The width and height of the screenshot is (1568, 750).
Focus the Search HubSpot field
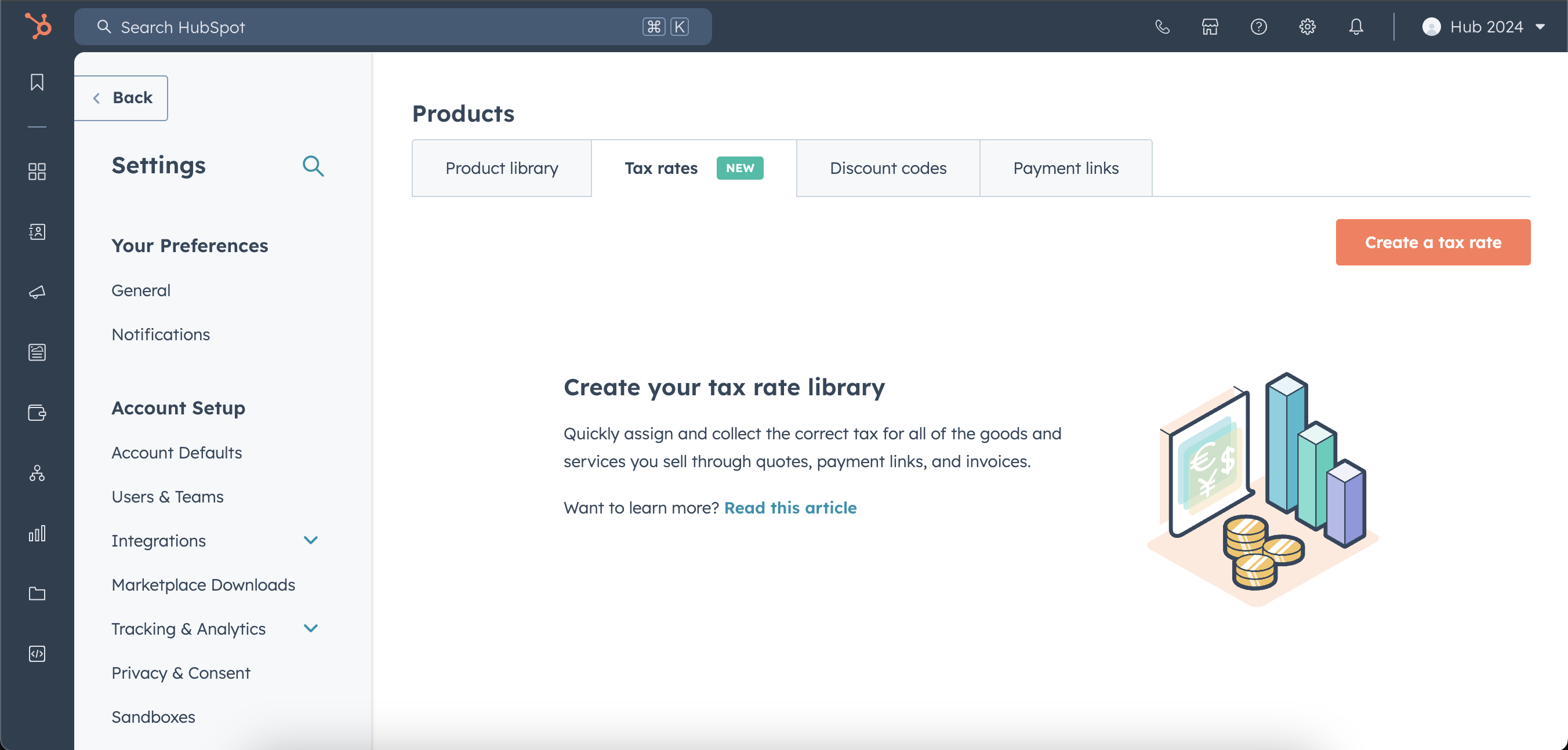393,27
